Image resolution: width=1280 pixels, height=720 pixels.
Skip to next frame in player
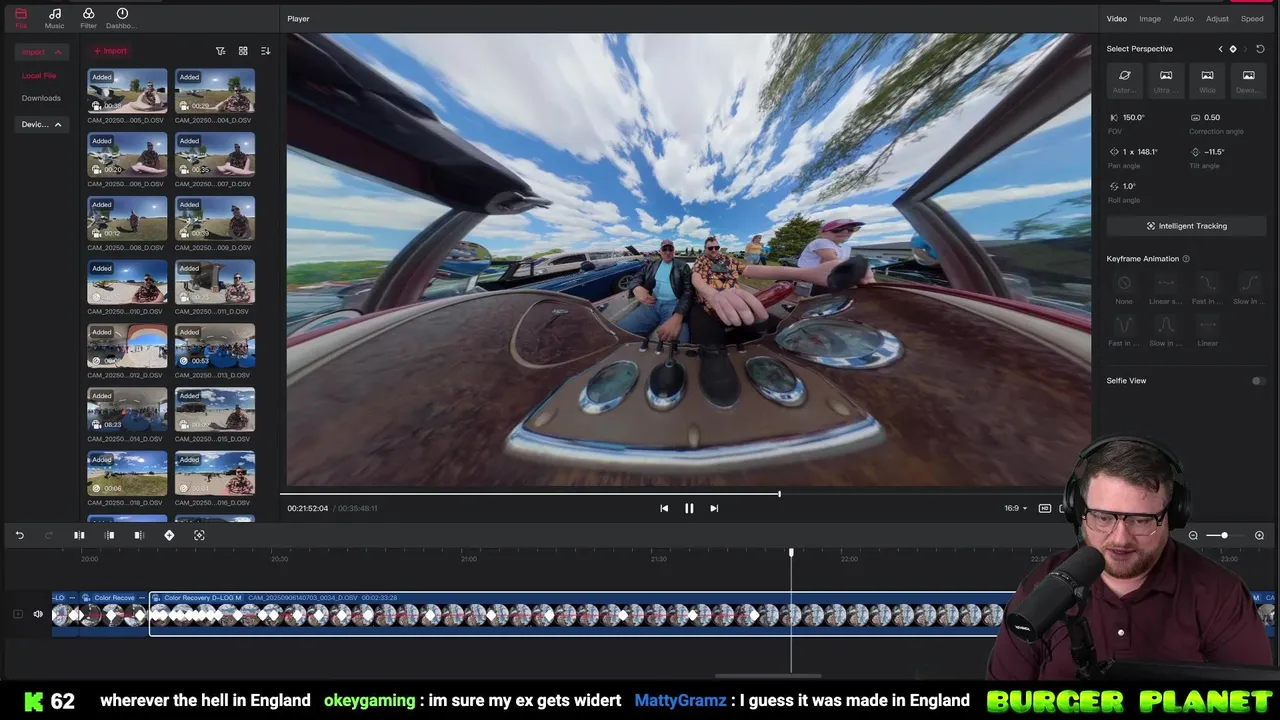tap(714, 508)
